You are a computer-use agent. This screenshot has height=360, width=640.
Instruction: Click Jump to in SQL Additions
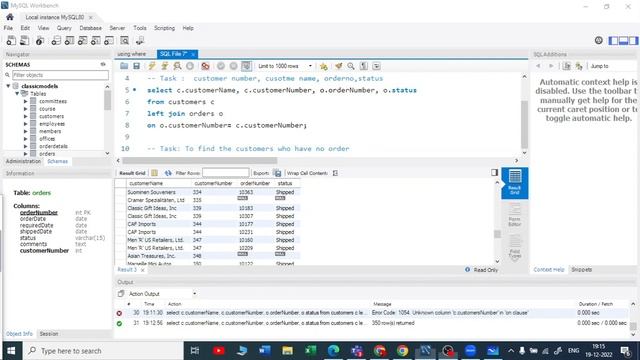point(600,66)
